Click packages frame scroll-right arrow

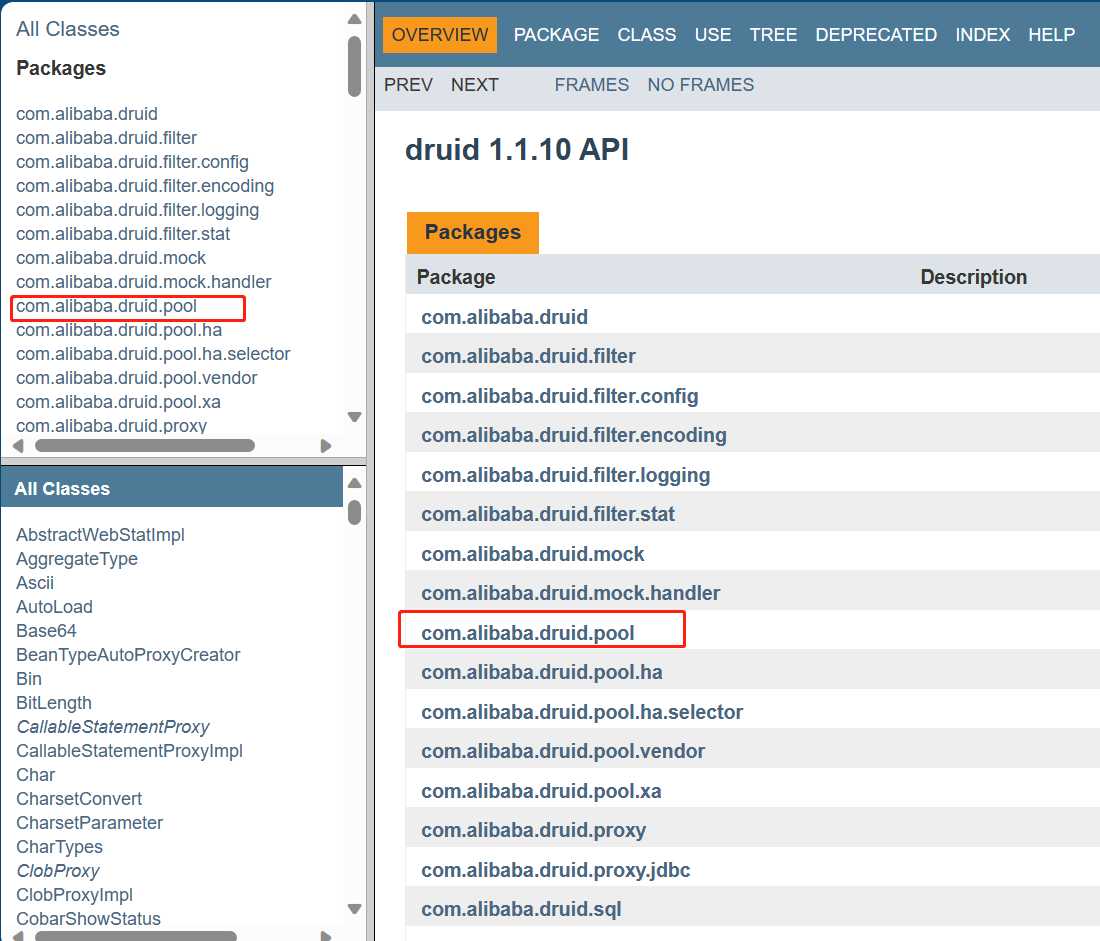[326, 446]
